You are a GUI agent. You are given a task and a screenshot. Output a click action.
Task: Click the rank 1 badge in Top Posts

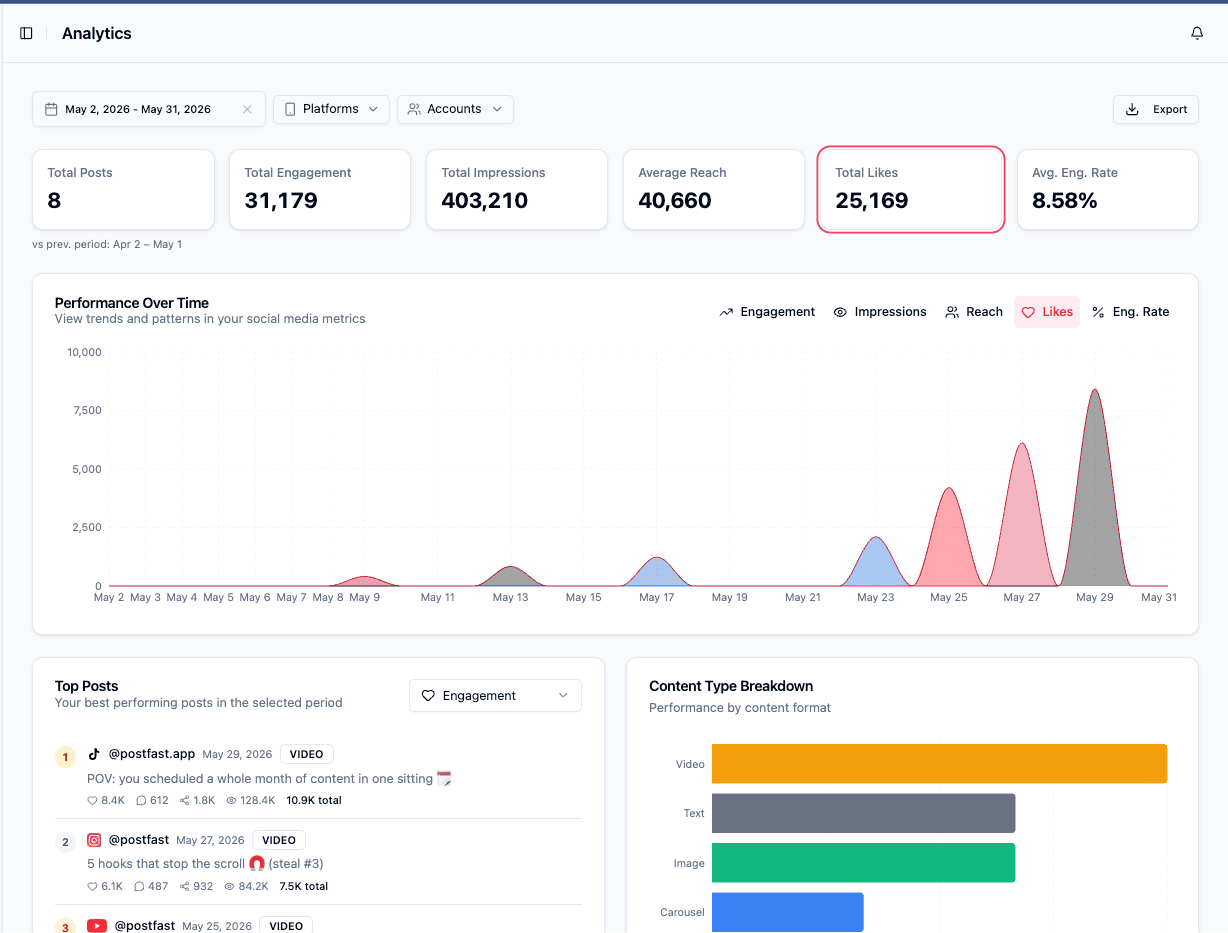tap(66, 757)
